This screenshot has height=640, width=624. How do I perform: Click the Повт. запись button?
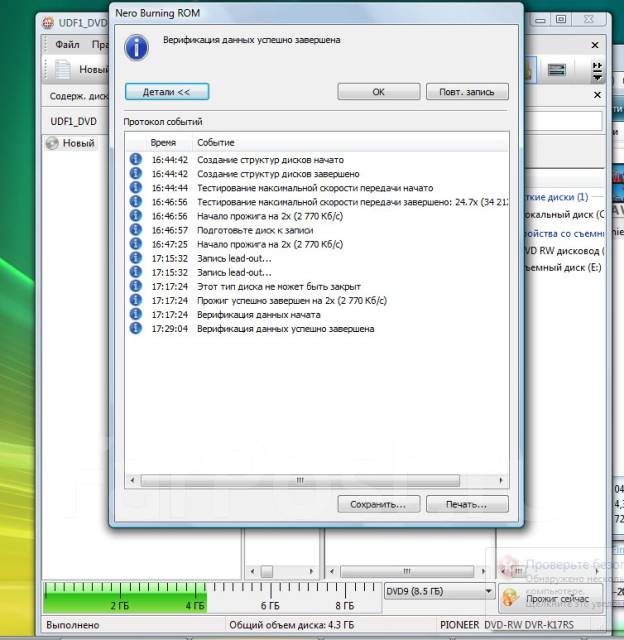pos(467,92)
